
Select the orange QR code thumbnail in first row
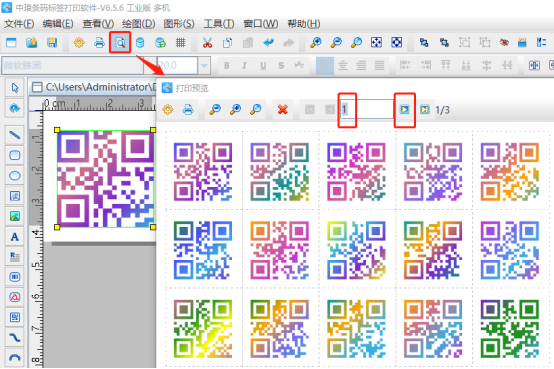click(510, 171)
